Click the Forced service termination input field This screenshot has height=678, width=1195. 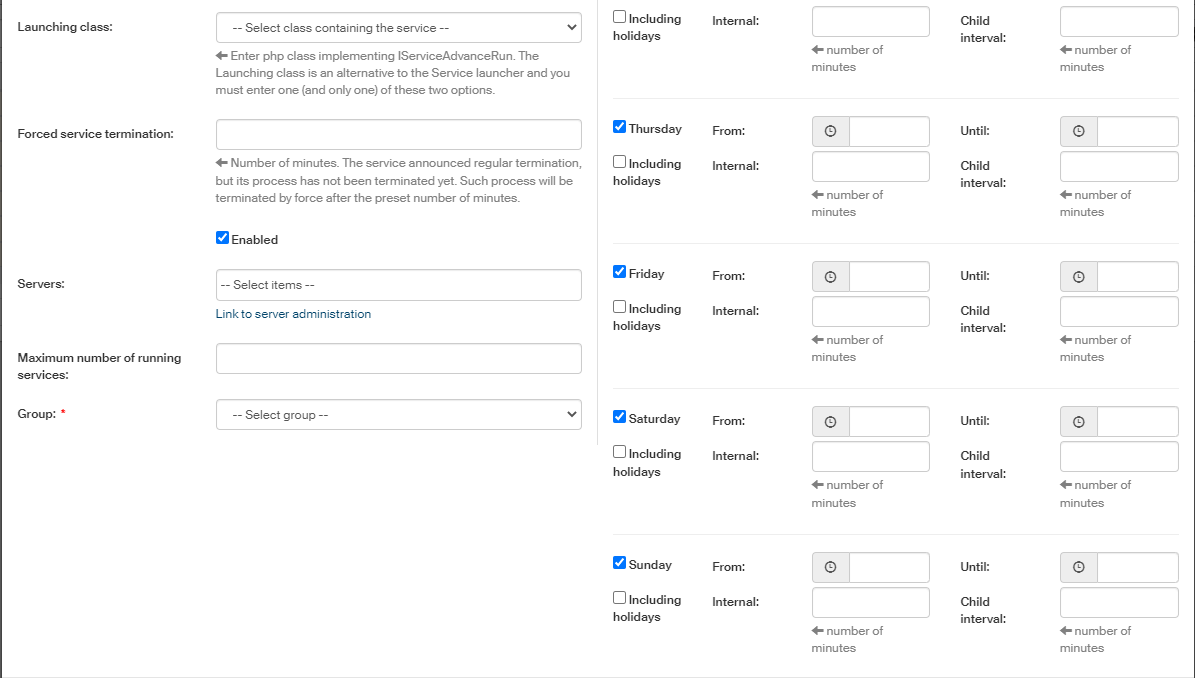(x=398, y=135)
